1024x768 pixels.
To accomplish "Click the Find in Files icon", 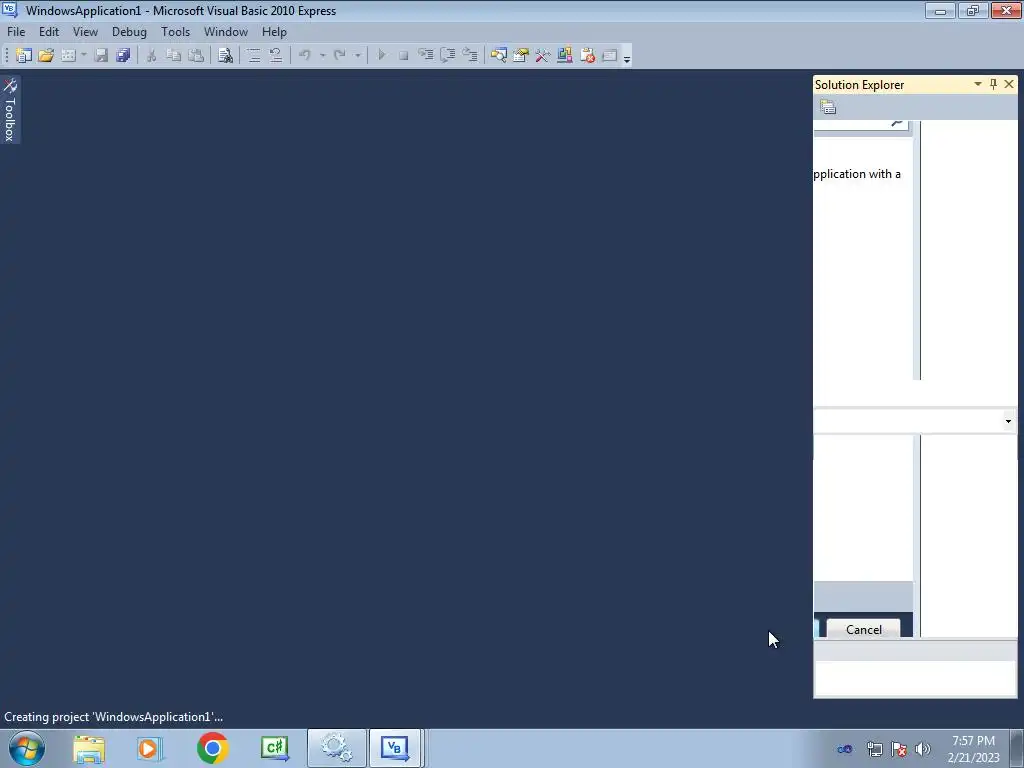I will [x=225, y=56].
